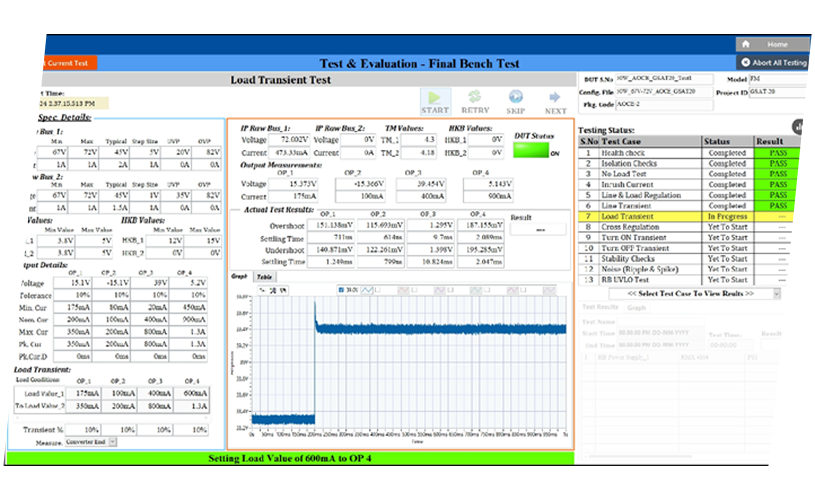The image size is (815, 500).
Task: Click the Home house icon
Action: click(746, 44)
